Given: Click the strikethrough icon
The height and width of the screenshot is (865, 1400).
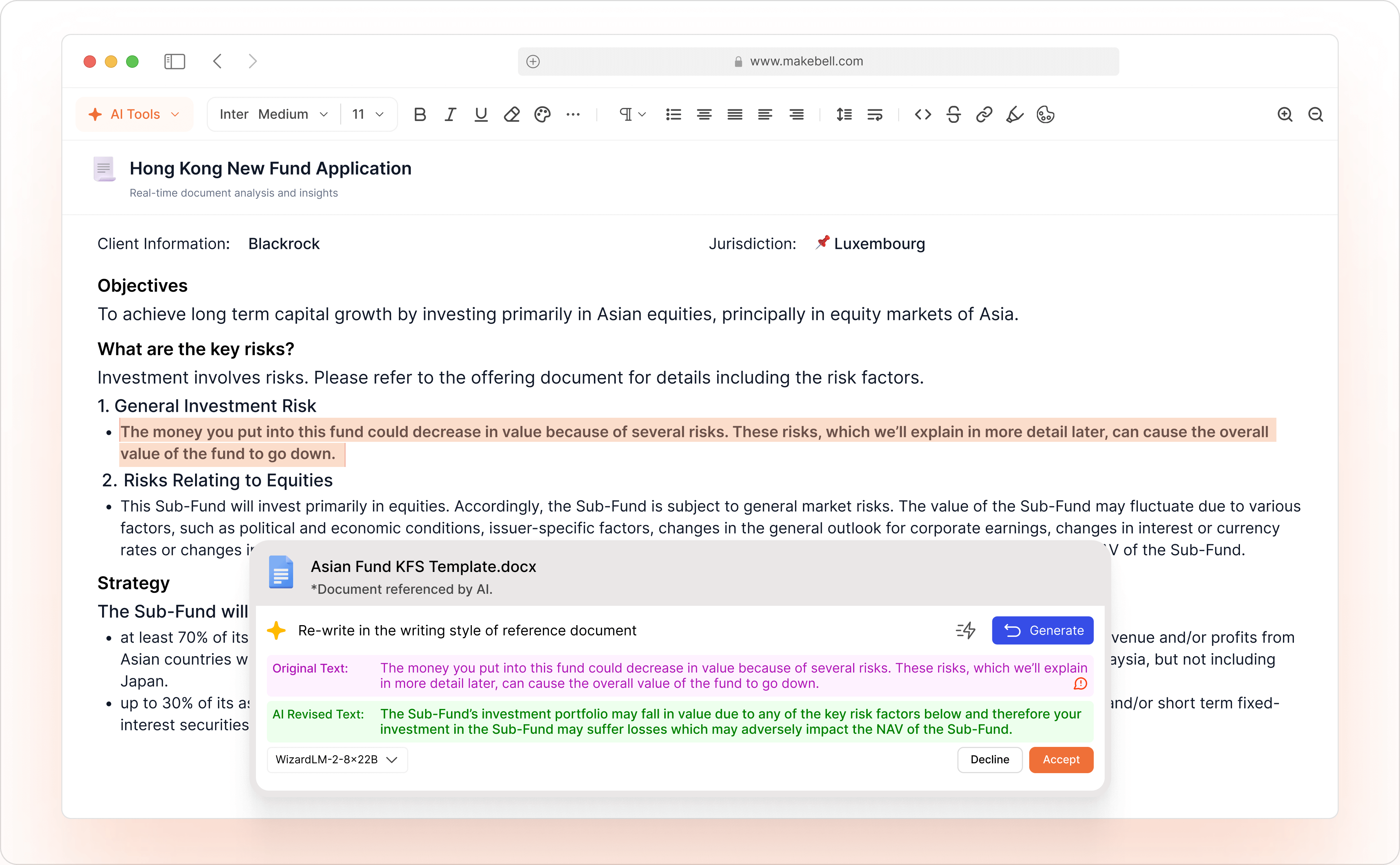Looking at the screenshot, I should point(953,114).
